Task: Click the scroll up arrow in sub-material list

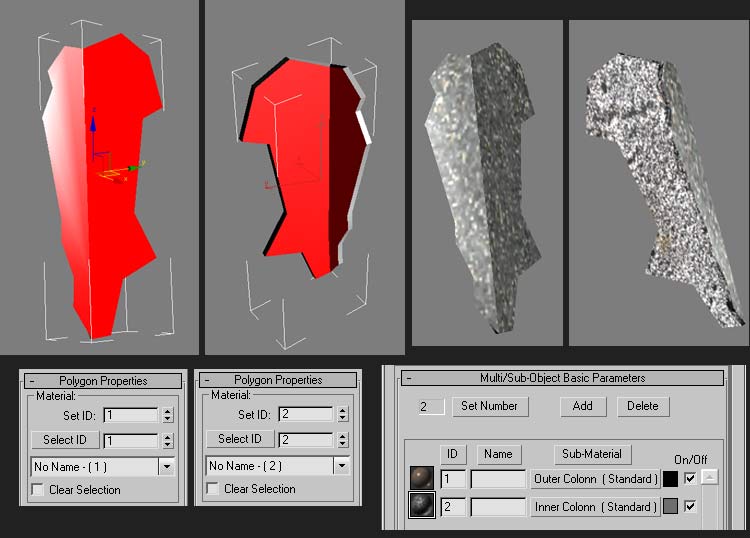Action: tap(710, 479)
